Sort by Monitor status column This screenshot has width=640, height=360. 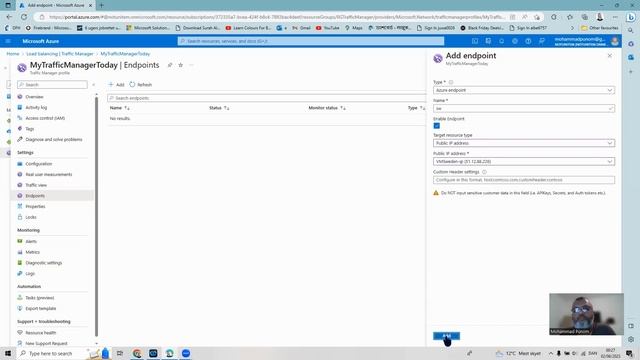pyautogui.click(x=327, y=108)
